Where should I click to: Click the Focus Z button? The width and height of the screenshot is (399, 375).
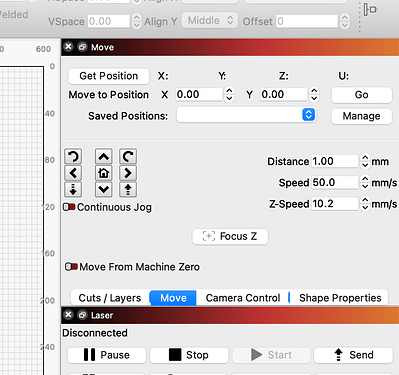230,236
